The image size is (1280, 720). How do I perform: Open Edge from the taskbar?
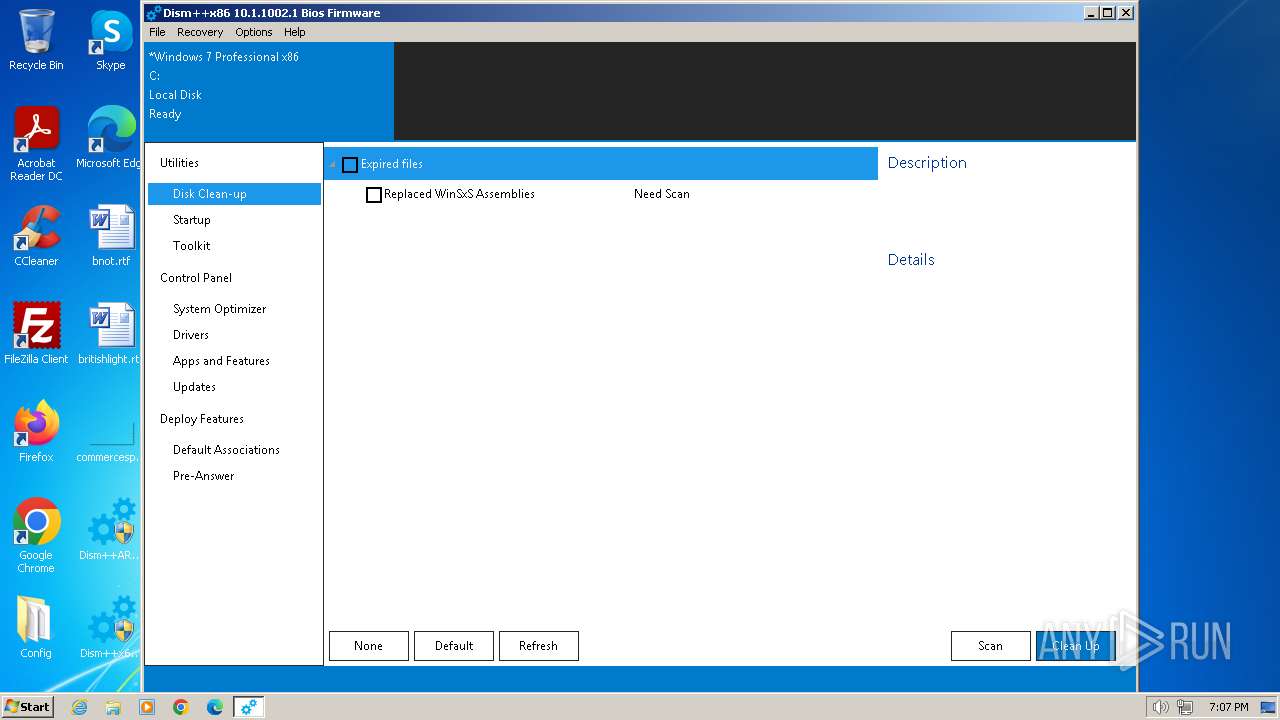pos(215,707)
